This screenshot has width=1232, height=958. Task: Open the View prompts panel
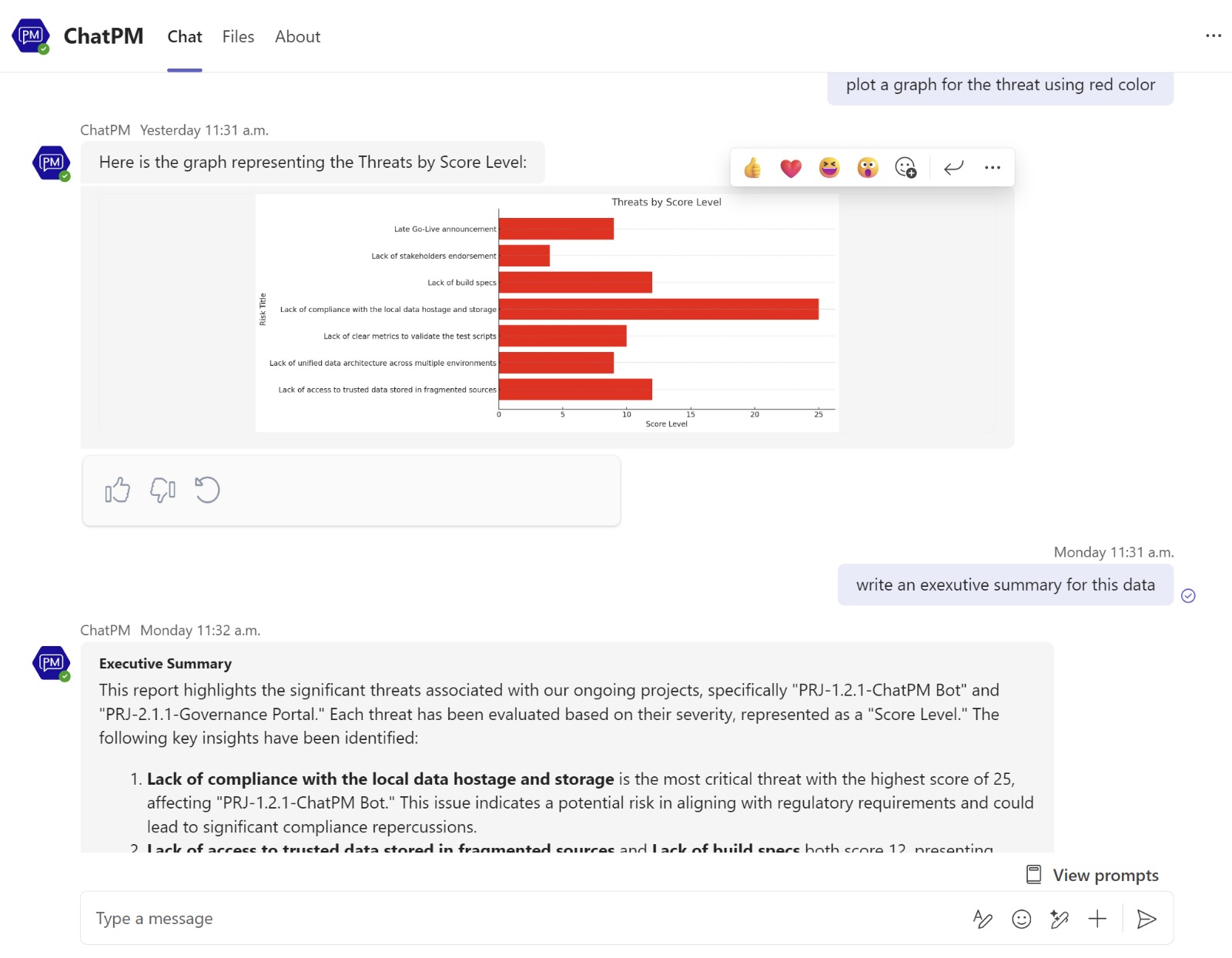click(x=1092, y=875)
